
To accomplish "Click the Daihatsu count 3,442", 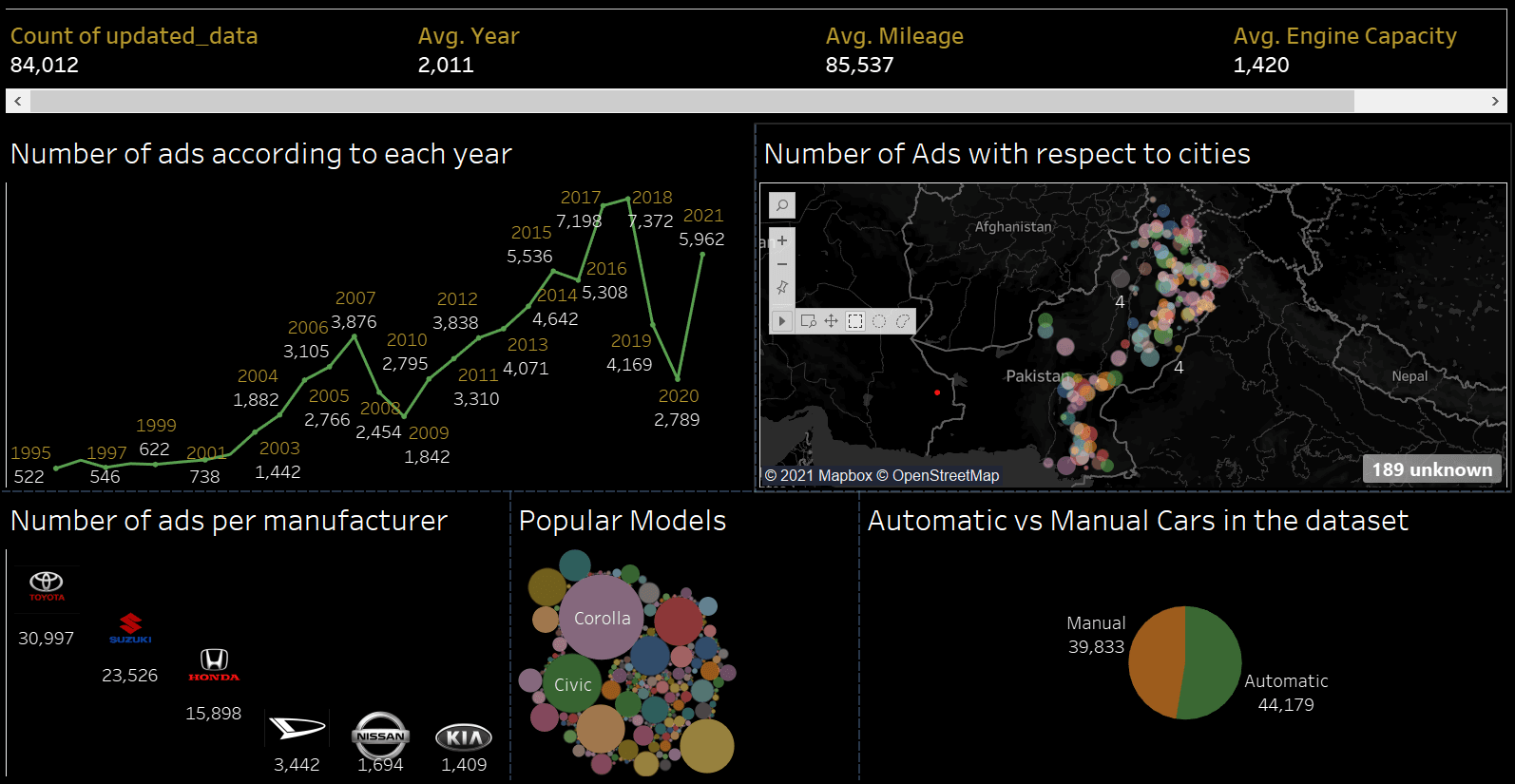I will [x=297, y=765].
